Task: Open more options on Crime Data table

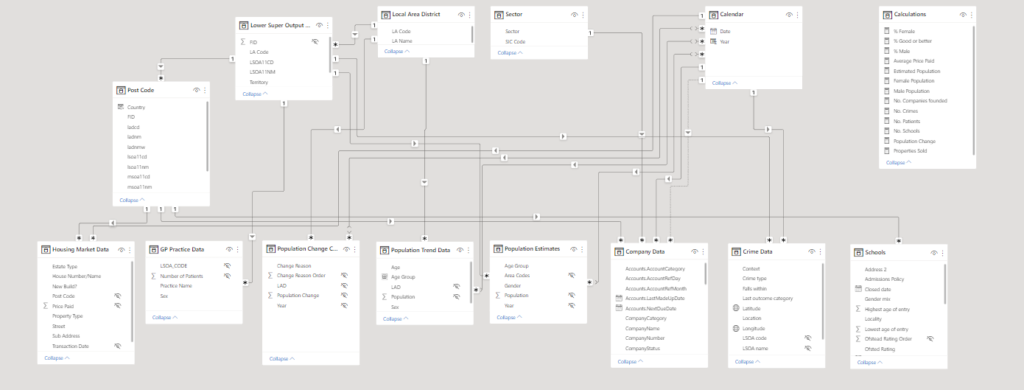Action: [x=821, y=252]
